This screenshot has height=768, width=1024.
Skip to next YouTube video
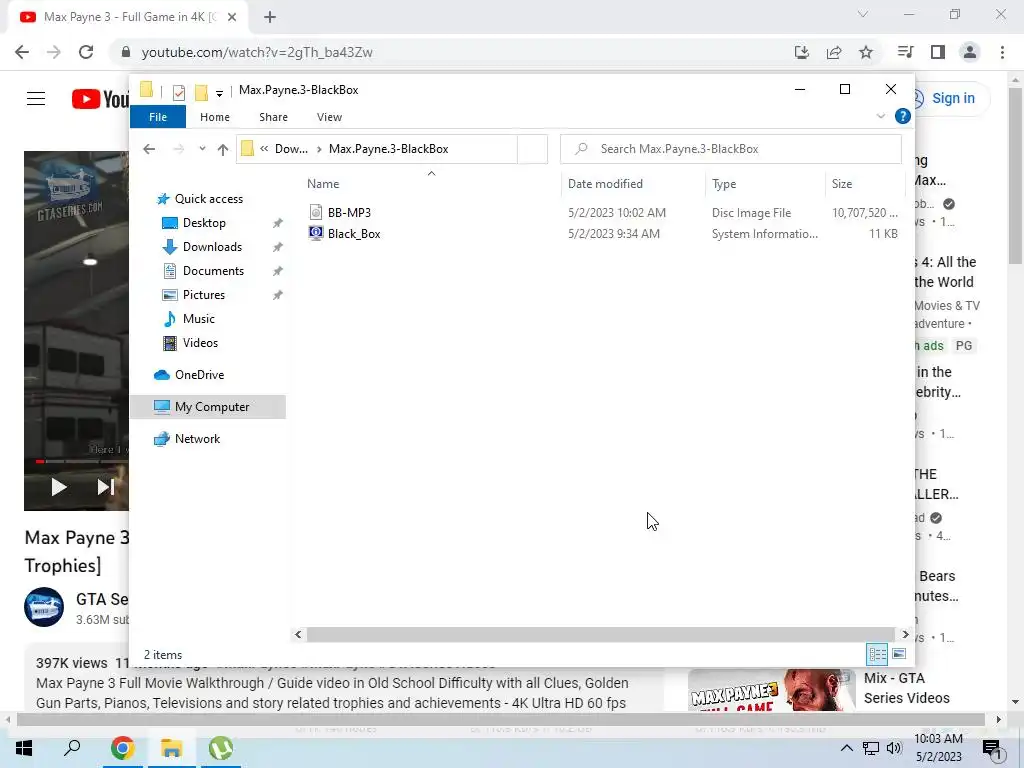point(106,487)
